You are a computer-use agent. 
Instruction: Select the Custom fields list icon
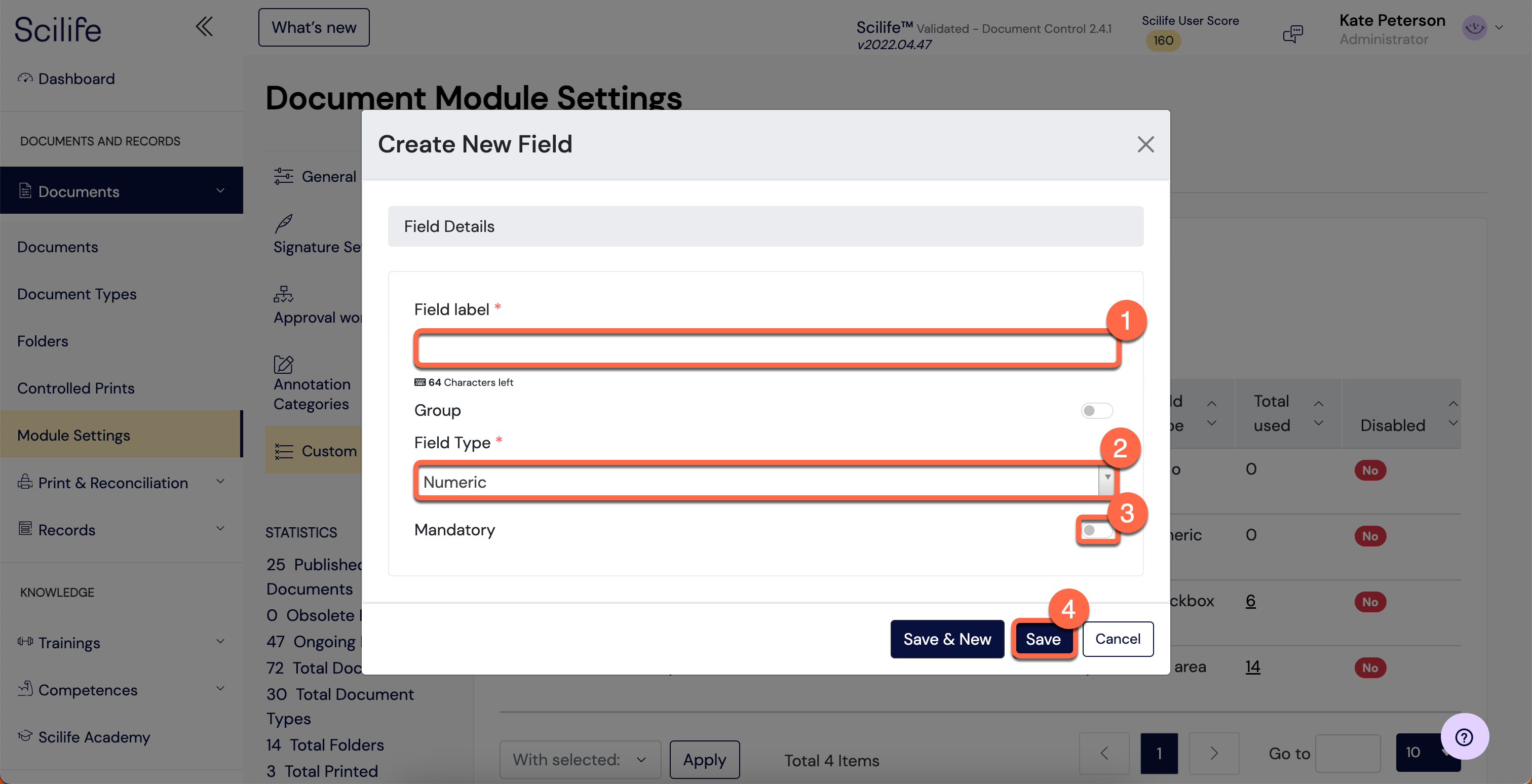(283, 451)
